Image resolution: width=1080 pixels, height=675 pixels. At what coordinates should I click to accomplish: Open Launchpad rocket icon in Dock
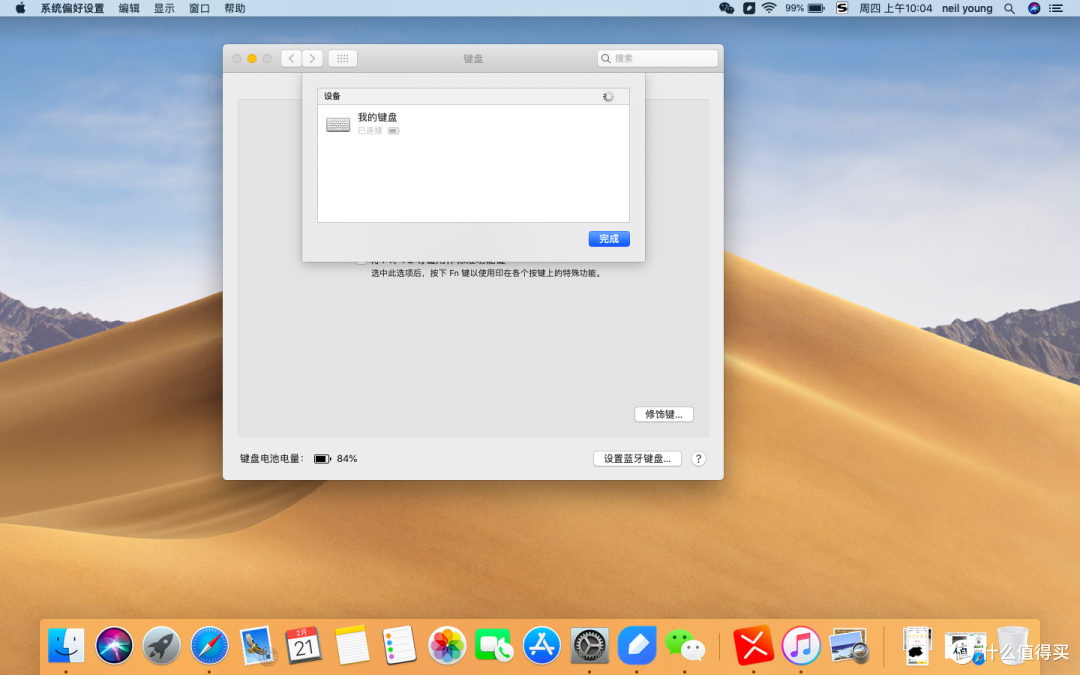[x=162, y=646]
